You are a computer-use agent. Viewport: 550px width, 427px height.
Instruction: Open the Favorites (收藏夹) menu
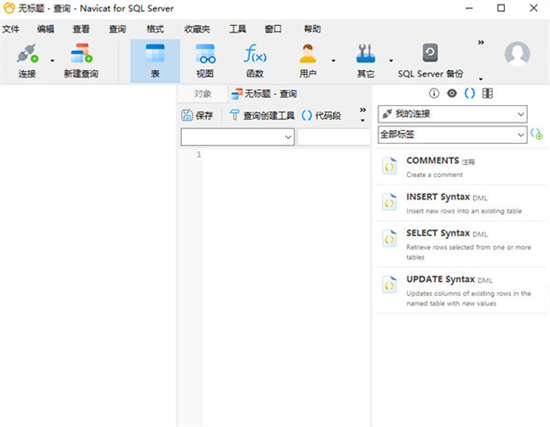tap(197, 29)
